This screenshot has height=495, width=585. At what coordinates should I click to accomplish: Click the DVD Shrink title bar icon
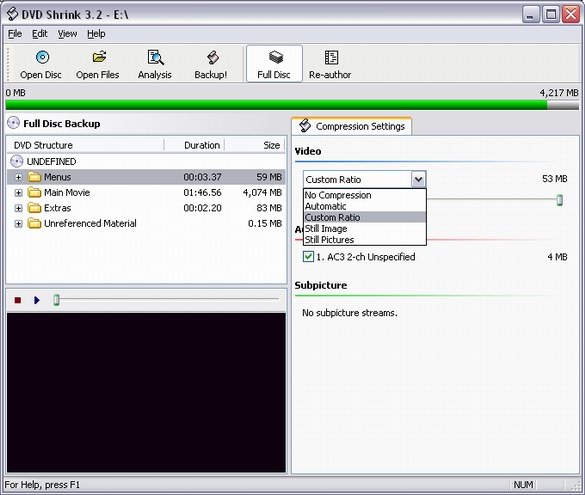click(12, 14)
